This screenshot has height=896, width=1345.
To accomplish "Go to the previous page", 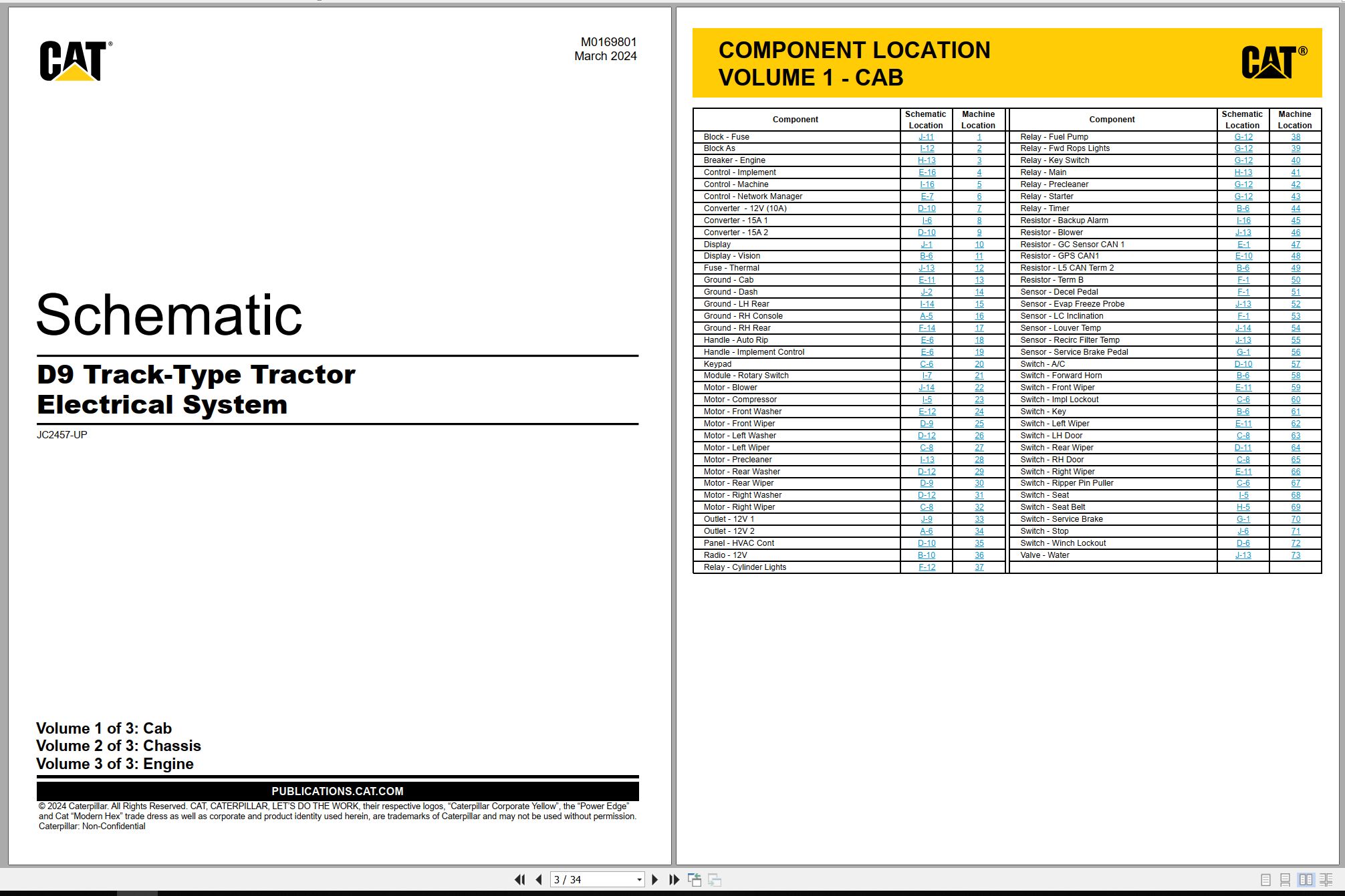I will (x=539, y=880).
